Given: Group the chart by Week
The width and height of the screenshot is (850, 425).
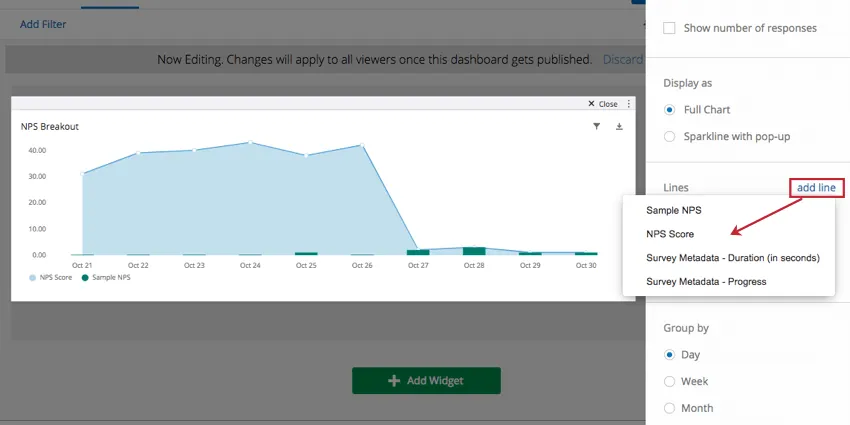Looking at the screenshot, I should pos(669,382).
